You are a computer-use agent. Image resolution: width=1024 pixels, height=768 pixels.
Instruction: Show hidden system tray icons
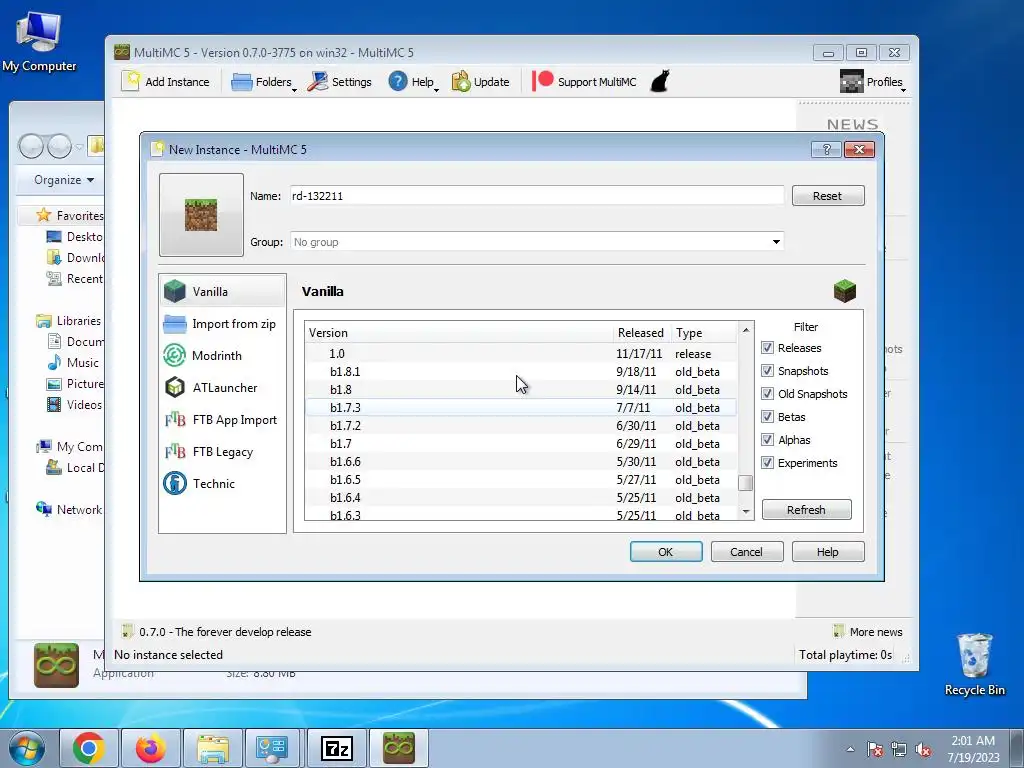(x=850, y=749)
